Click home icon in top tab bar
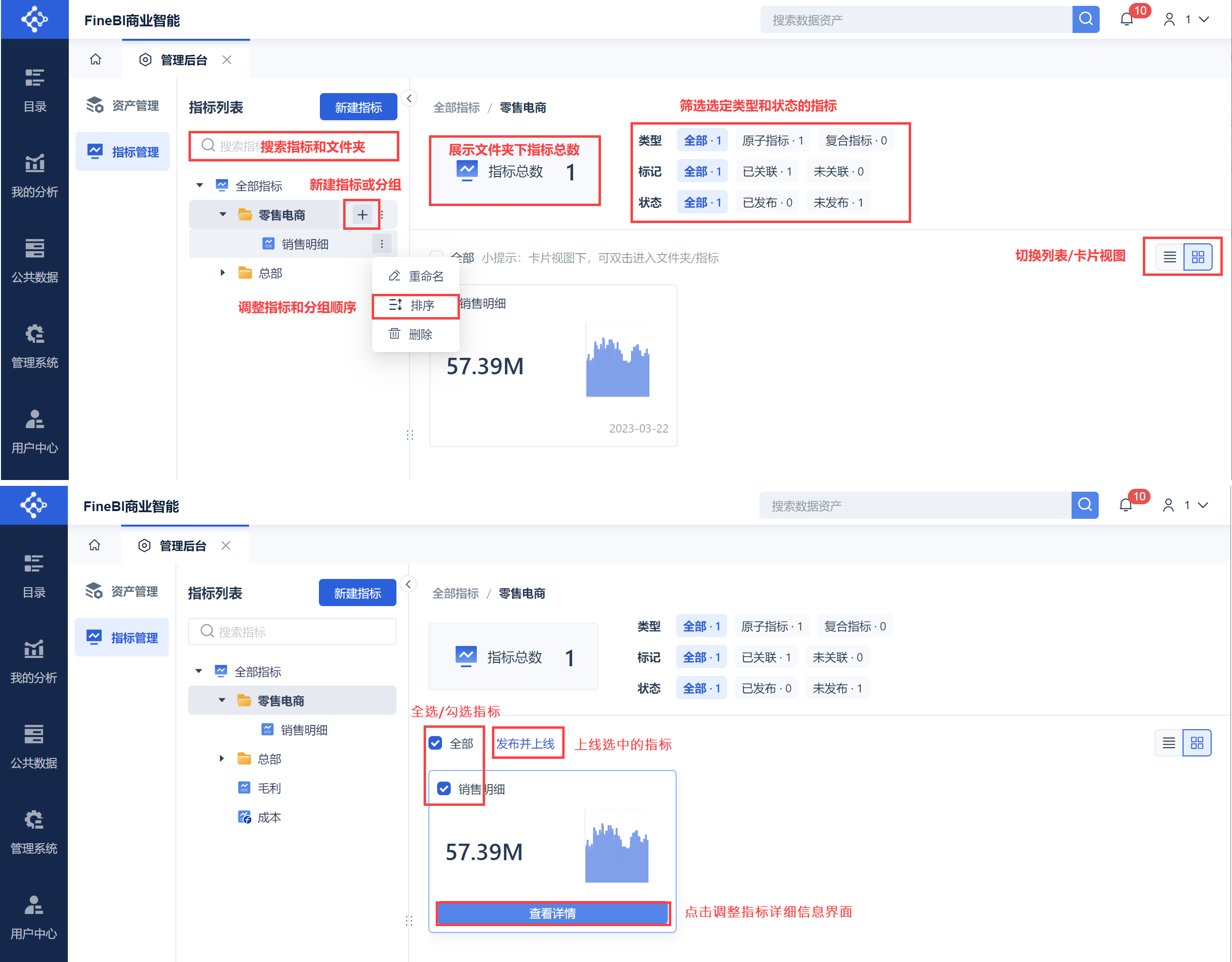This screenshot has width=1232, height=962. click(x=95, y=59)
